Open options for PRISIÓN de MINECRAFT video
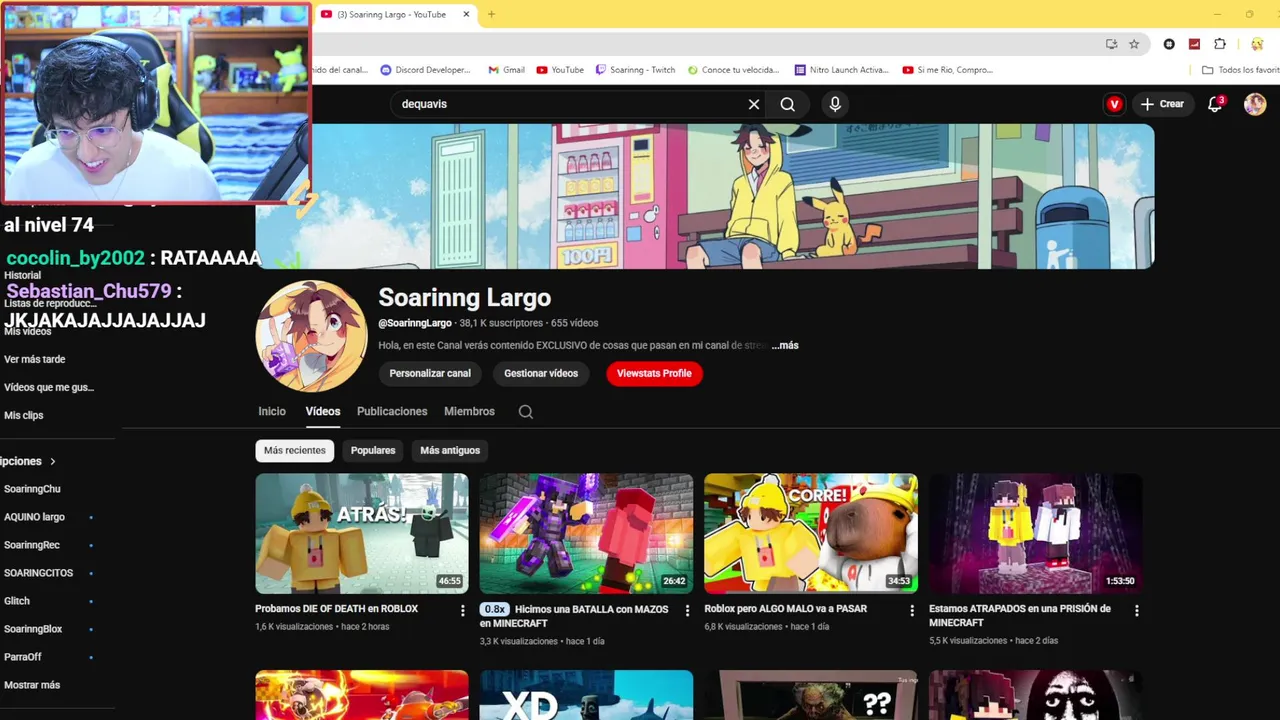 (1136, 610)
